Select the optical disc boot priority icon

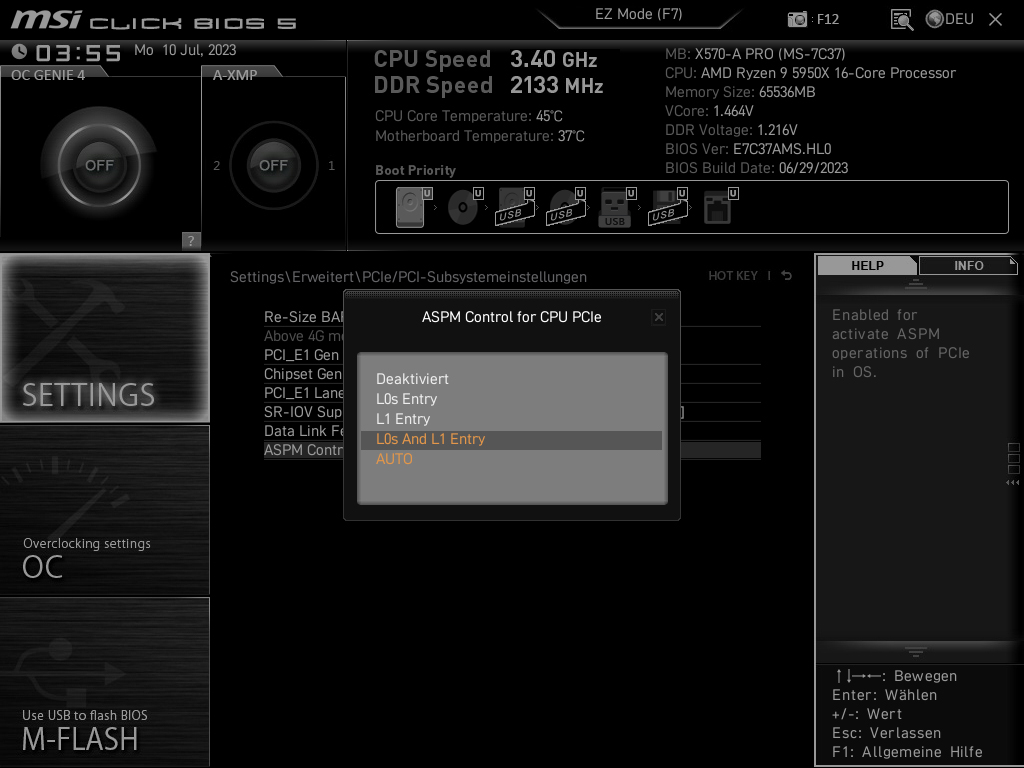(x=465, y=207)
